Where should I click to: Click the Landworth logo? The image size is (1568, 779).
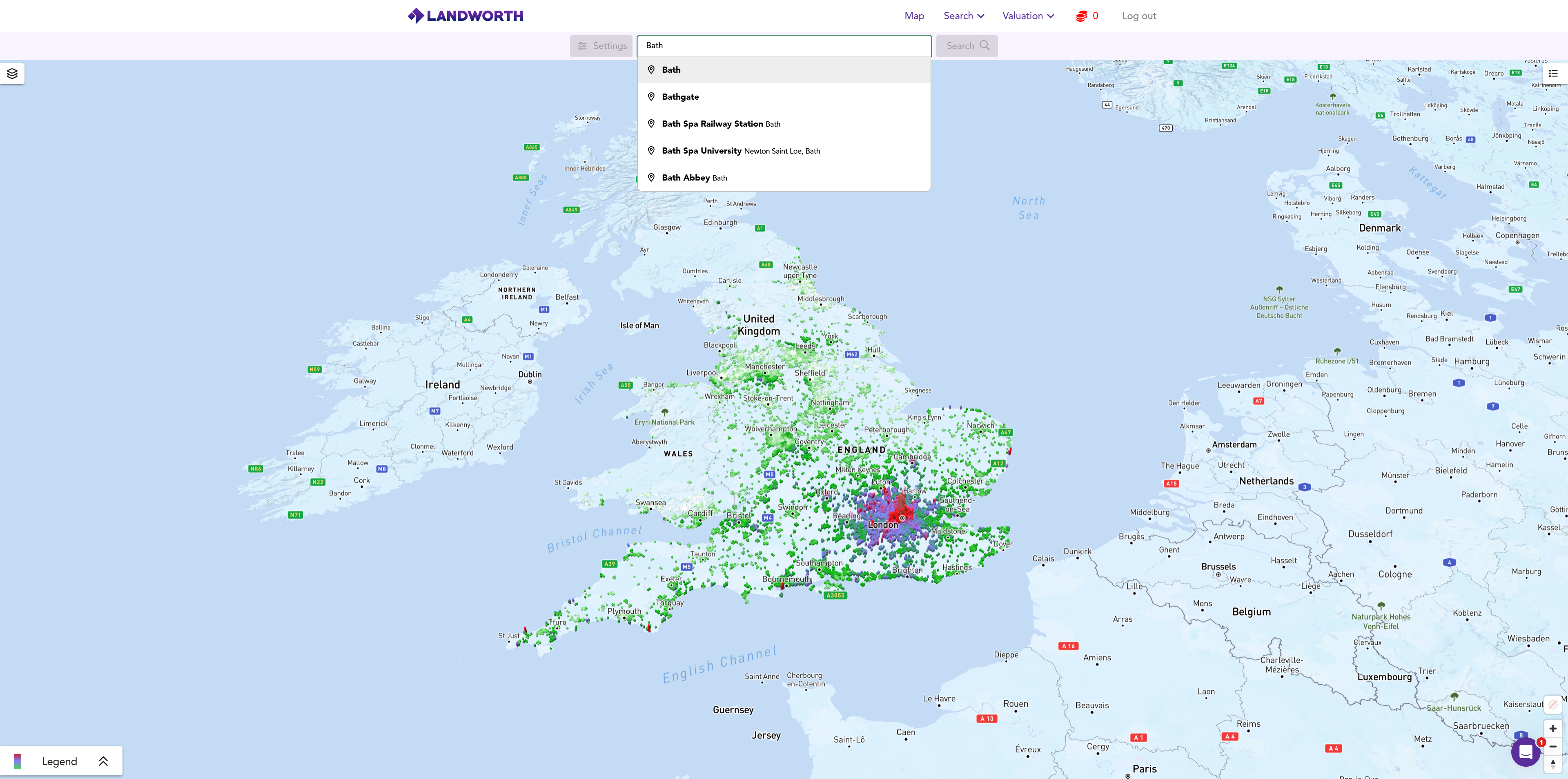point(465,16)
